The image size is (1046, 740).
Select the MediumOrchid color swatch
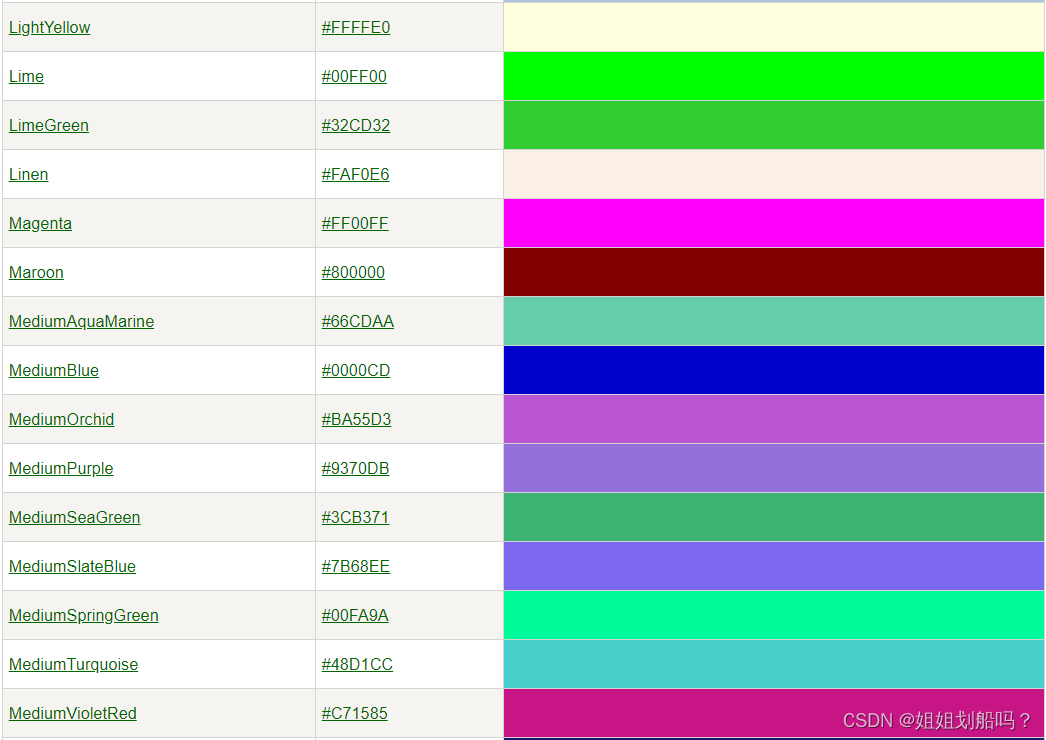[774, 420]
